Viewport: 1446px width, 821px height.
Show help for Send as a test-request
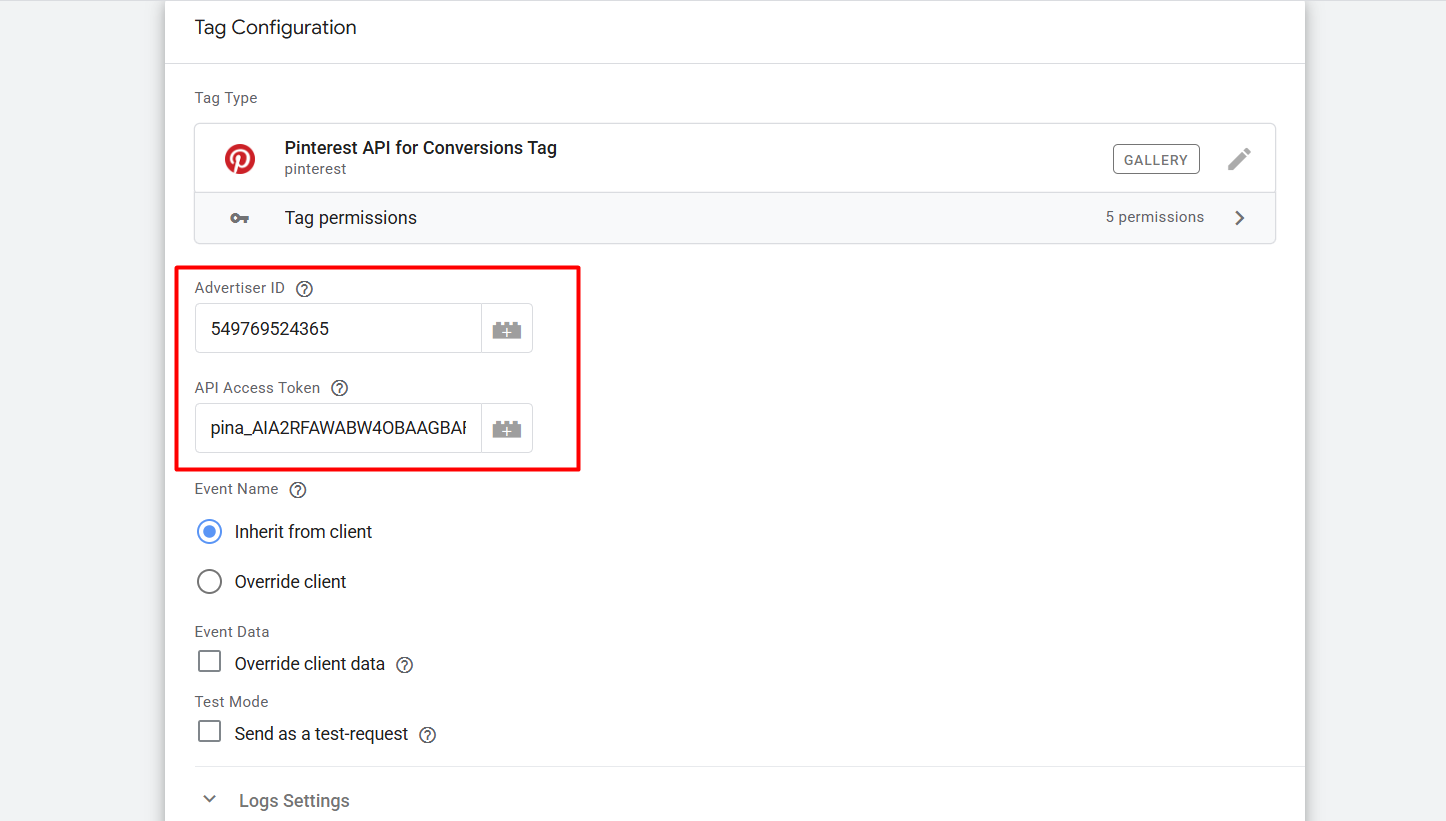point(428,735)
